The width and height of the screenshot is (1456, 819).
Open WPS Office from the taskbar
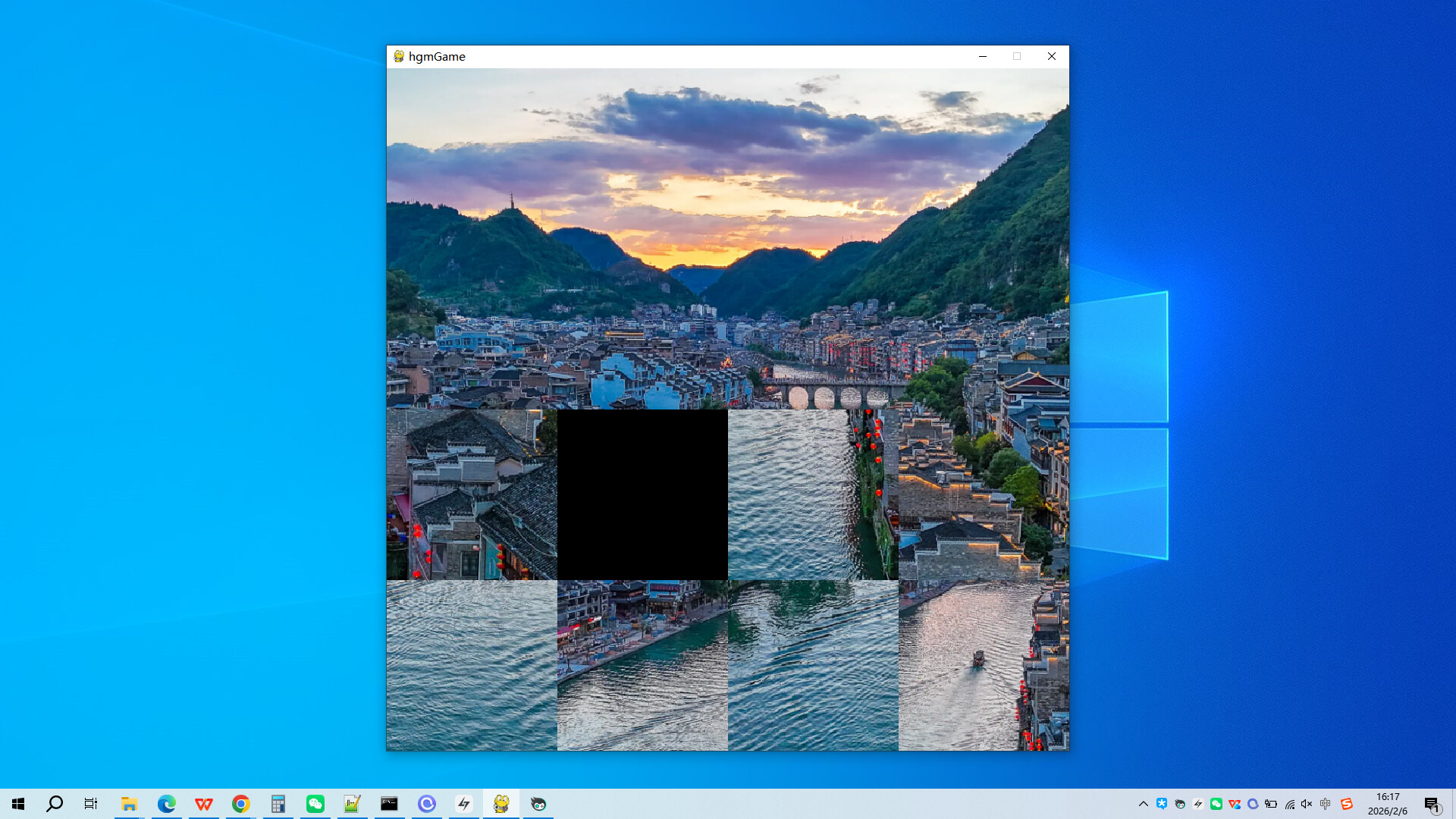[203, 803]
